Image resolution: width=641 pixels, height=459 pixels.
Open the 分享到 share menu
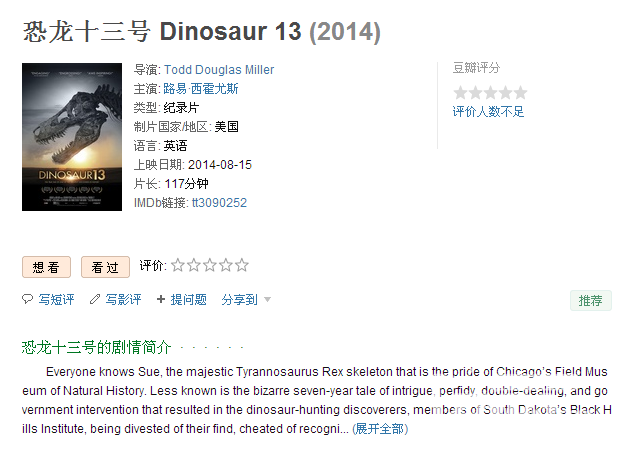240,300
